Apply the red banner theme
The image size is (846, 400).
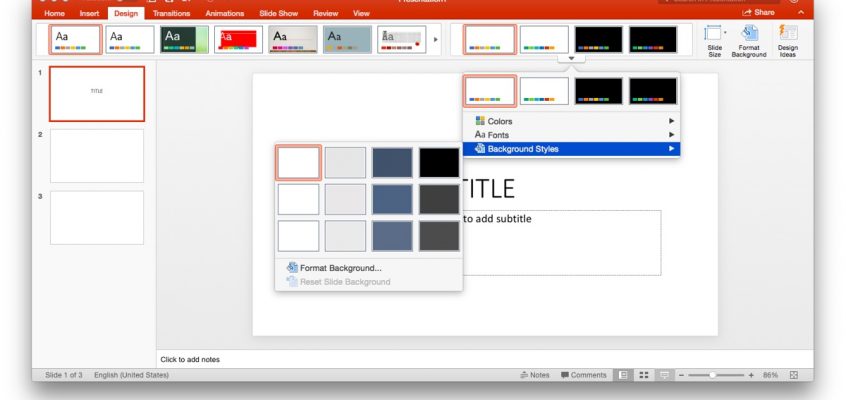click(x=238, y=39)
